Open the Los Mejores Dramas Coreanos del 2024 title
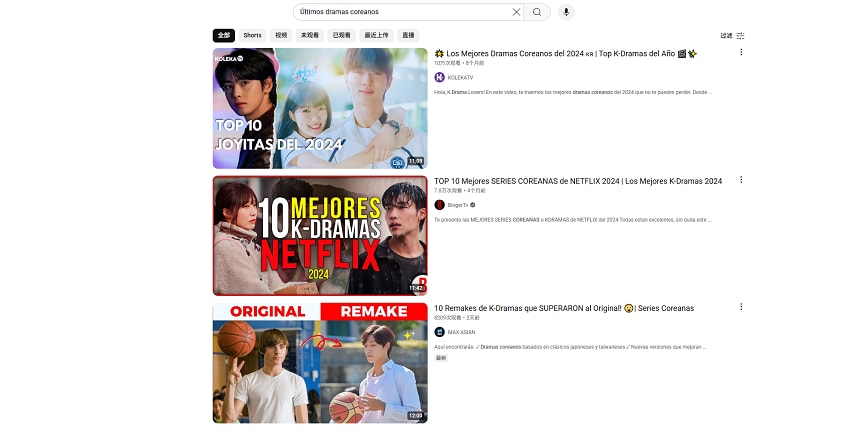Image resolution: width=850 pixels, height=432 pixels. (565, 54)
